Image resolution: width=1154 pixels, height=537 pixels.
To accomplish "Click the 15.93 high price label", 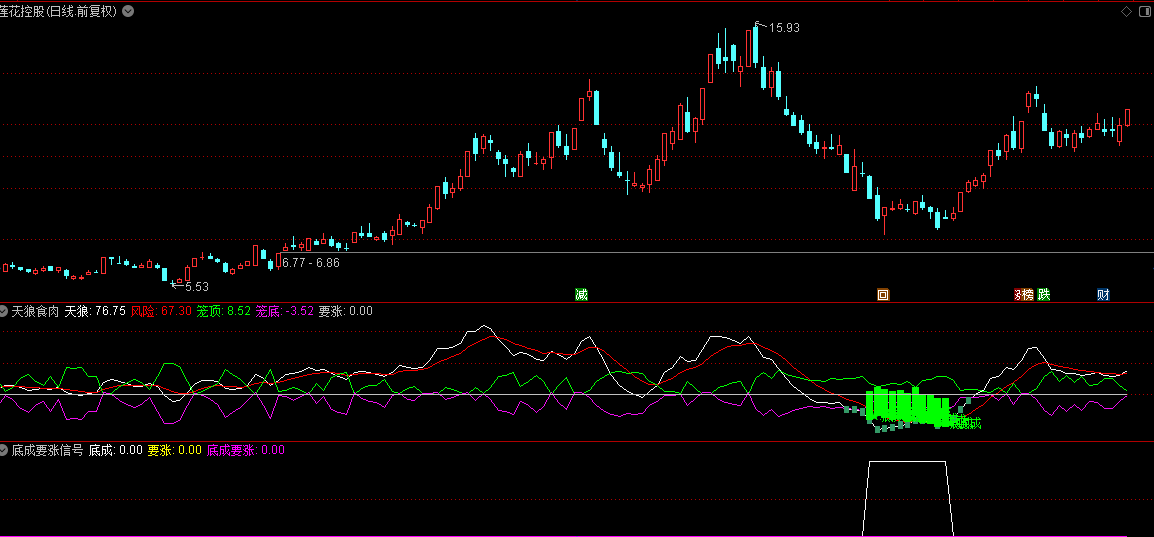I will coord(784,28).
